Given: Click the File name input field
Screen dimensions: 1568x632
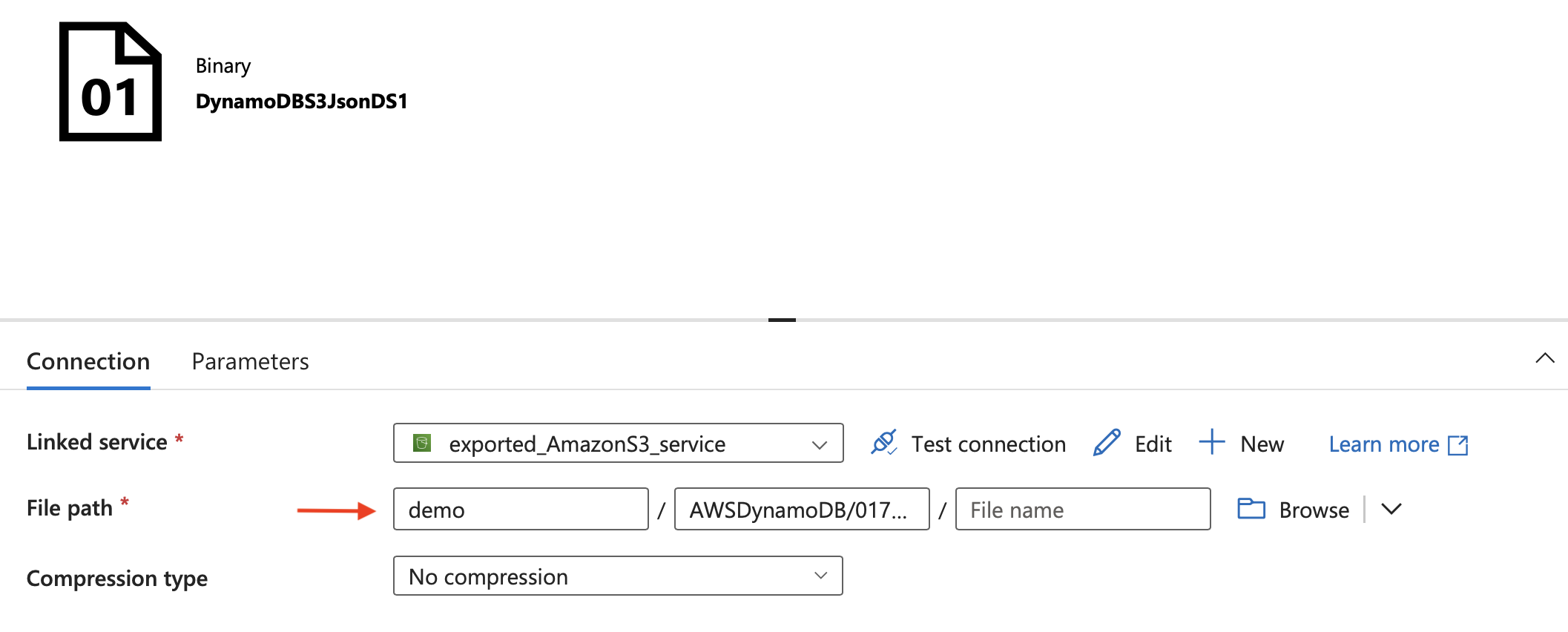Looking at the screenshot, I should [x=1082, y=510].
